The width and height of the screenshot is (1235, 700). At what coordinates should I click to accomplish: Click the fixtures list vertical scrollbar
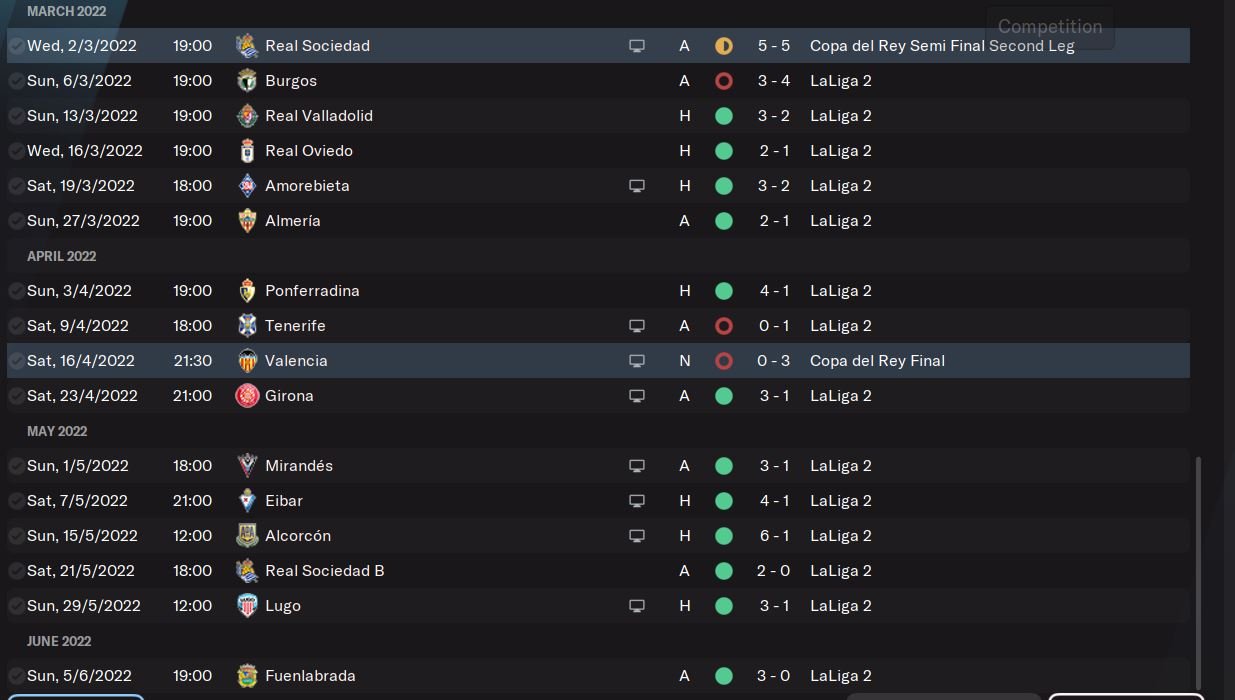[1198, 570]
